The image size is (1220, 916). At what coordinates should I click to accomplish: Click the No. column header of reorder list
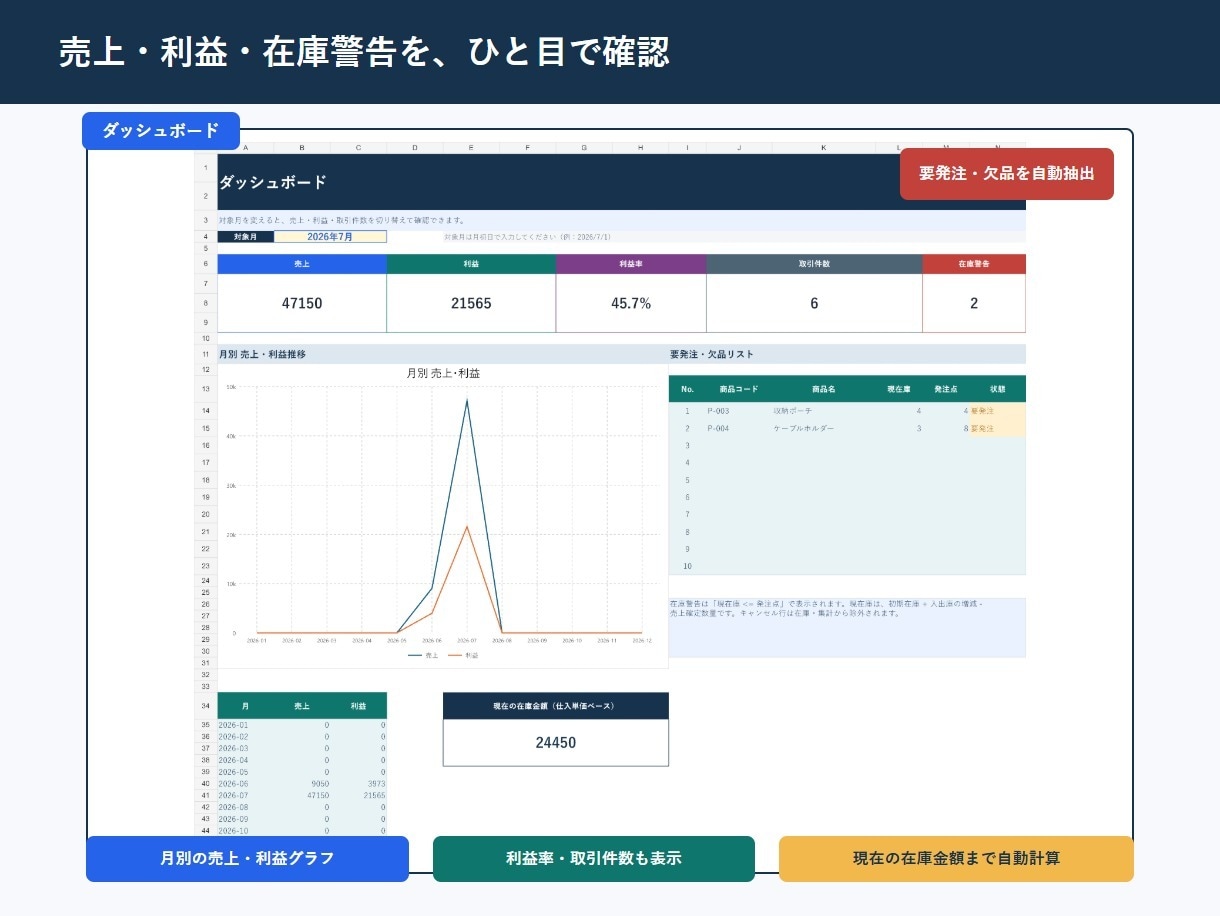click(x=687, y=389)
